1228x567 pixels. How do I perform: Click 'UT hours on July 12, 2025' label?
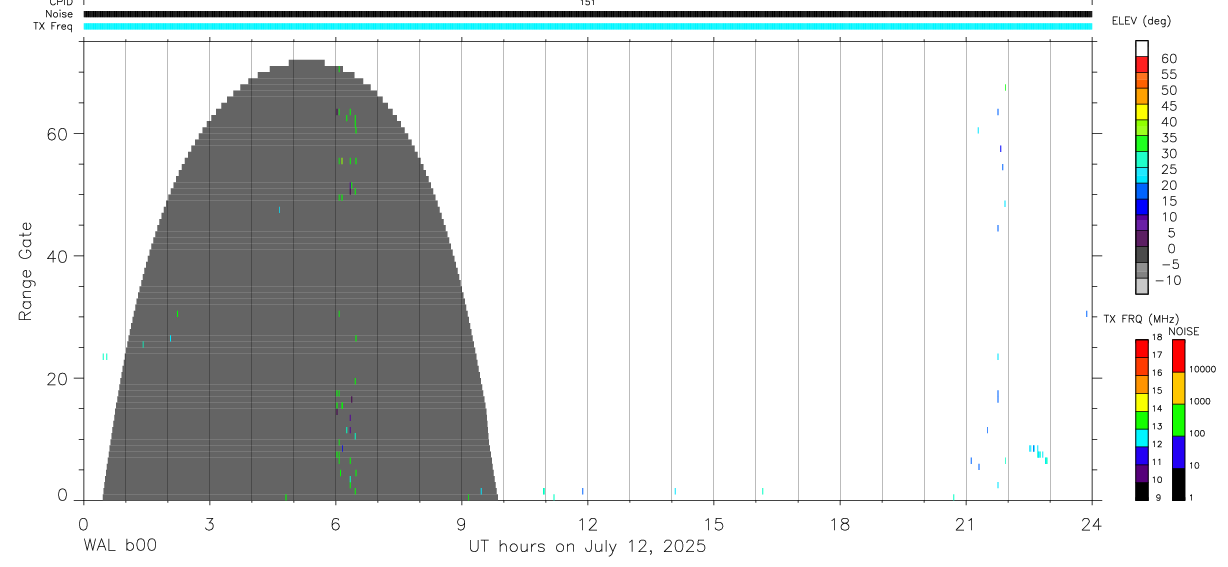click(587, 547)
